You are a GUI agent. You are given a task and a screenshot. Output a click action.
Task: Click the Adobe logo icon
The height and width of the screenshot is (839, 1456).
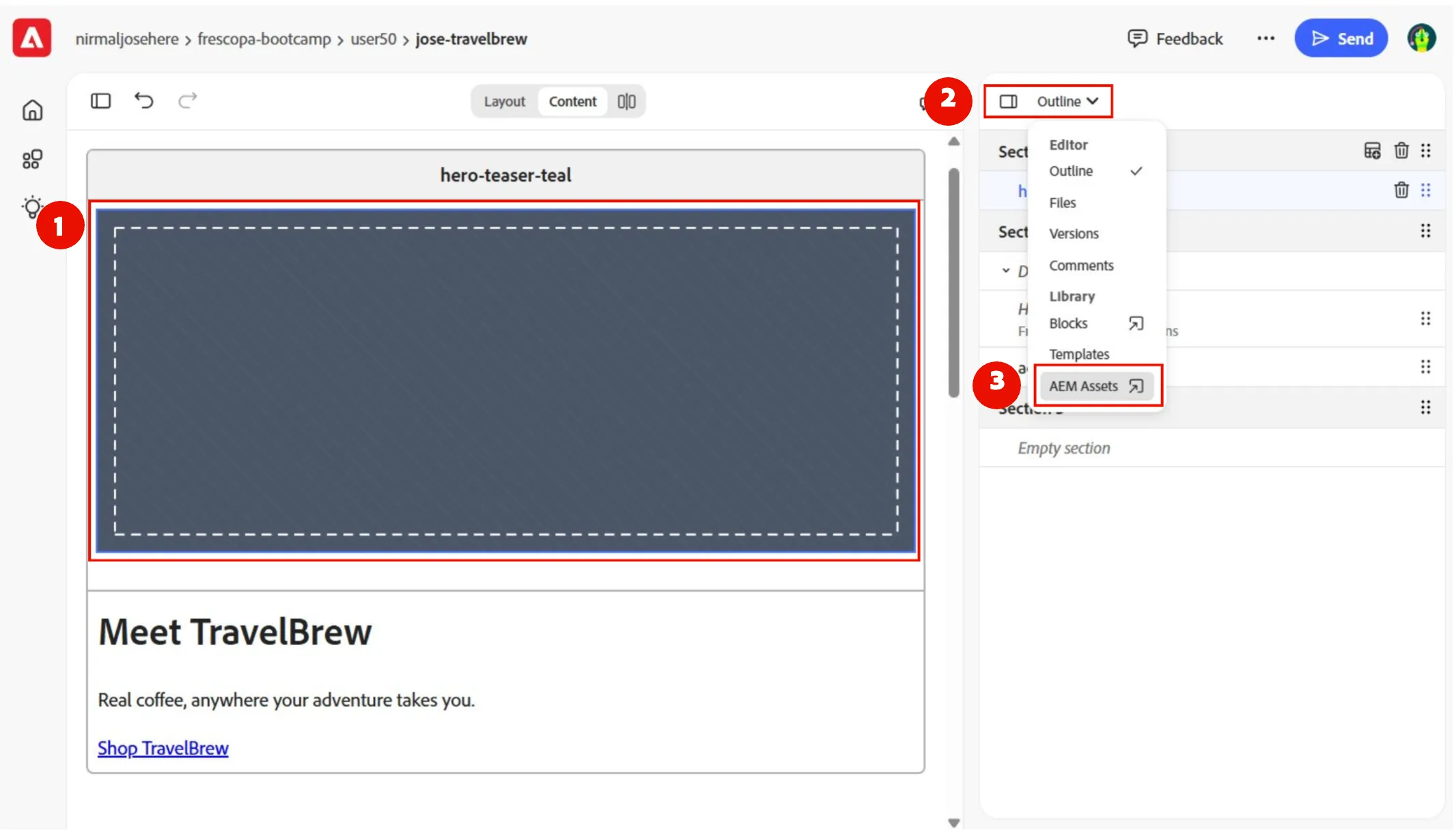(x=32, y=38)
